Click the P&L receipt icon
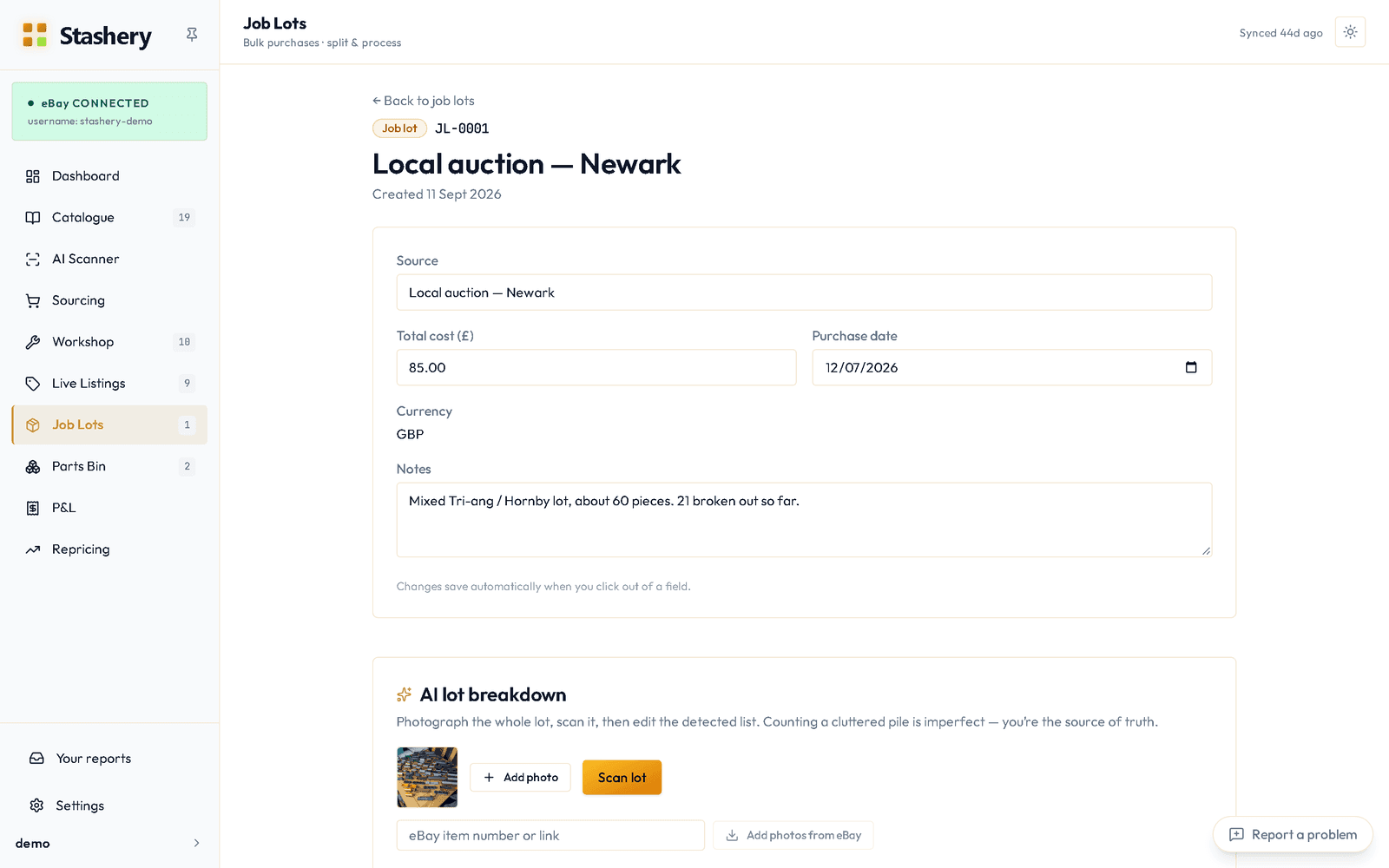This screenshot has width=1389, height=868. coord(33,508)
